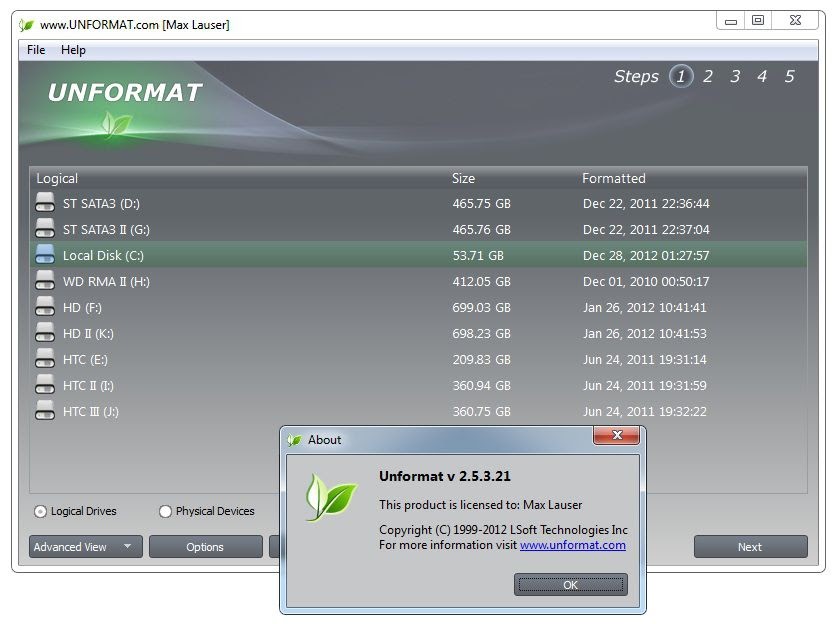Click the 360.94 GB size value
This screenshot has width=835, height=624.
click(x=481, y=386)
